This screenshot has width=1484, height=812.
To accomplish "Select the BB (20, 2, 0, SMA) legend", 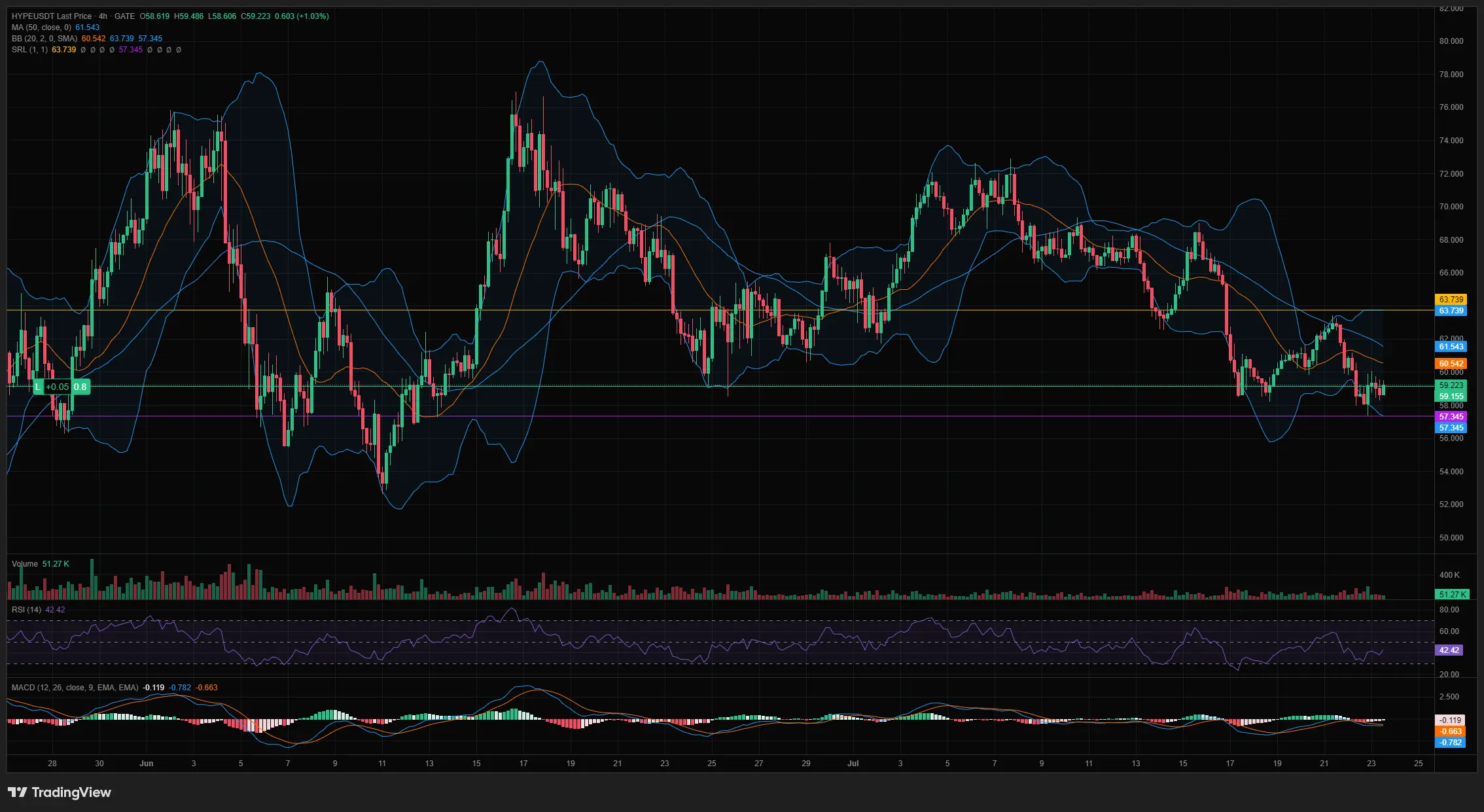I will (44, 39).
